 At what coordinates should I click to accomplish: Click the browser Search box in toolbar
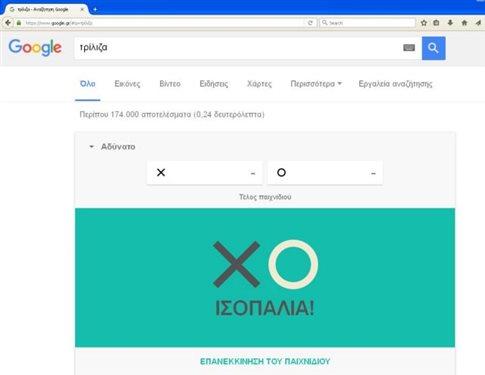[367, 23]
